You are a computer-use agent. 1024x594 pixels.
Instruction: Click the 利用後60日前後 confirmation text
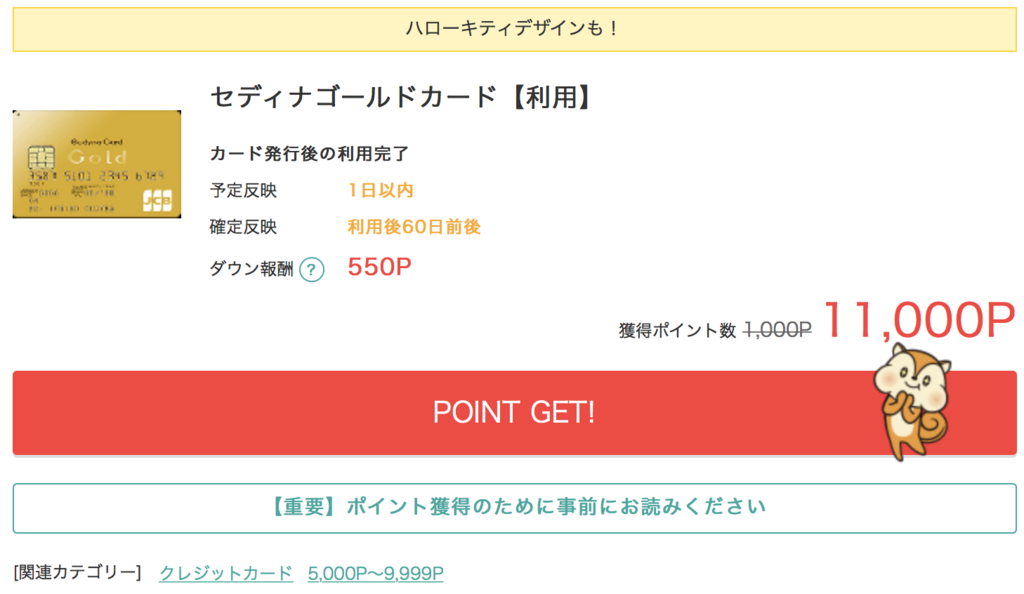pyautogui.click(x=414, y=227)
